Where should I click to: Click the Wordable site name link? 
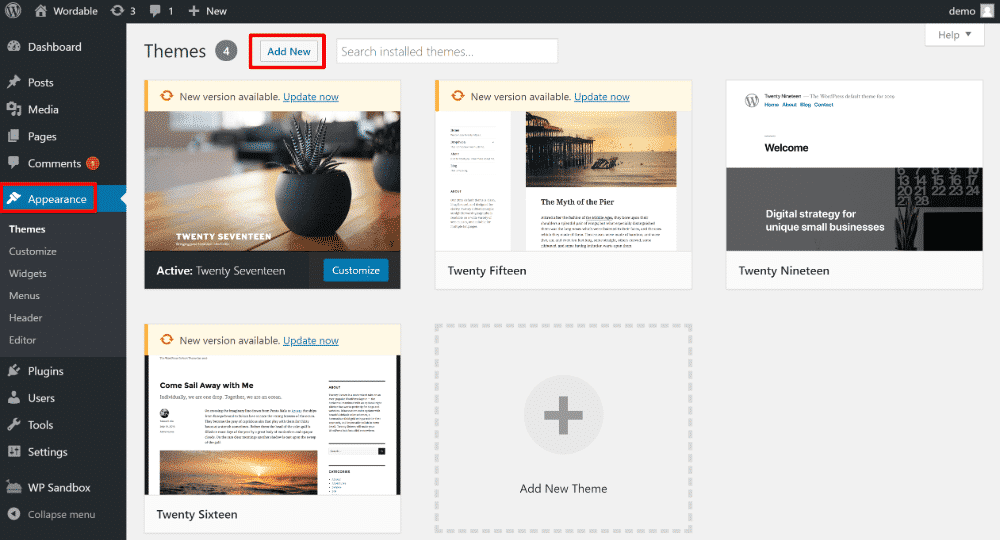pyautogui.click(x=75, y=11)
